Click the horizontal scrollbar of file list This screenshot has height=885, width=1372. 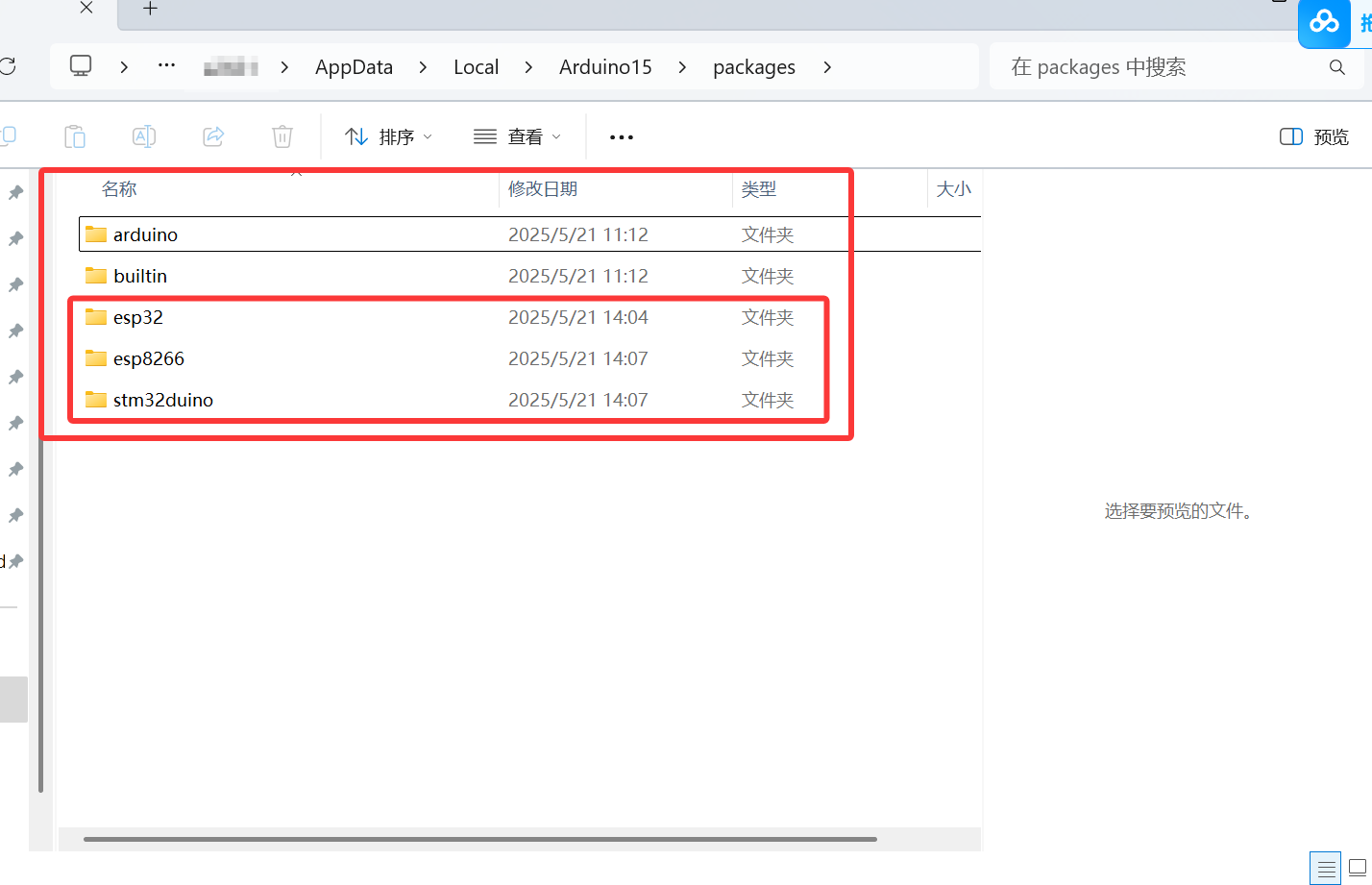[x=480, y=839]
